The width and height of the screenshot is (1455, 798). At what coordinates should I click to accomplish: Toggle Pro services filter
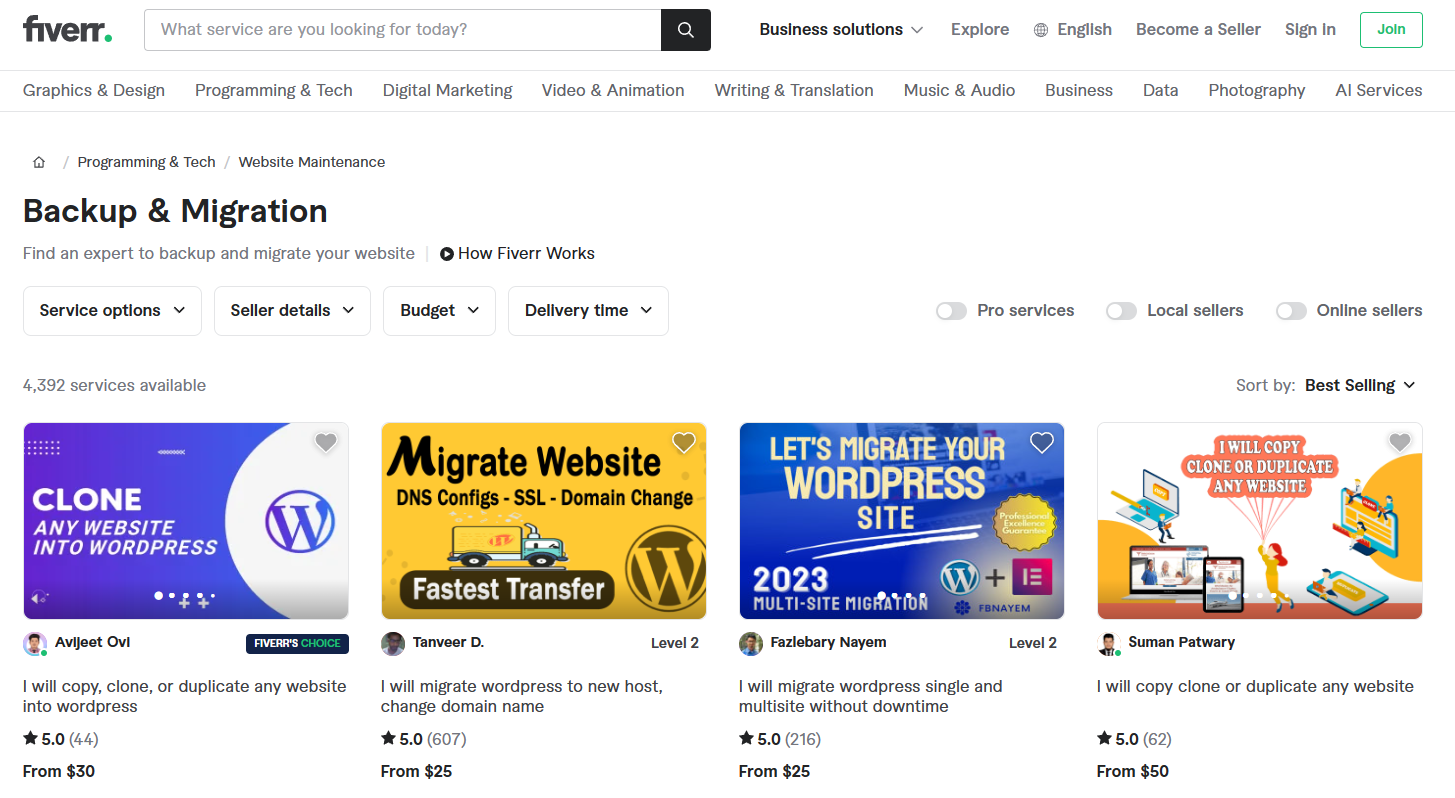[x=951, y=311]
